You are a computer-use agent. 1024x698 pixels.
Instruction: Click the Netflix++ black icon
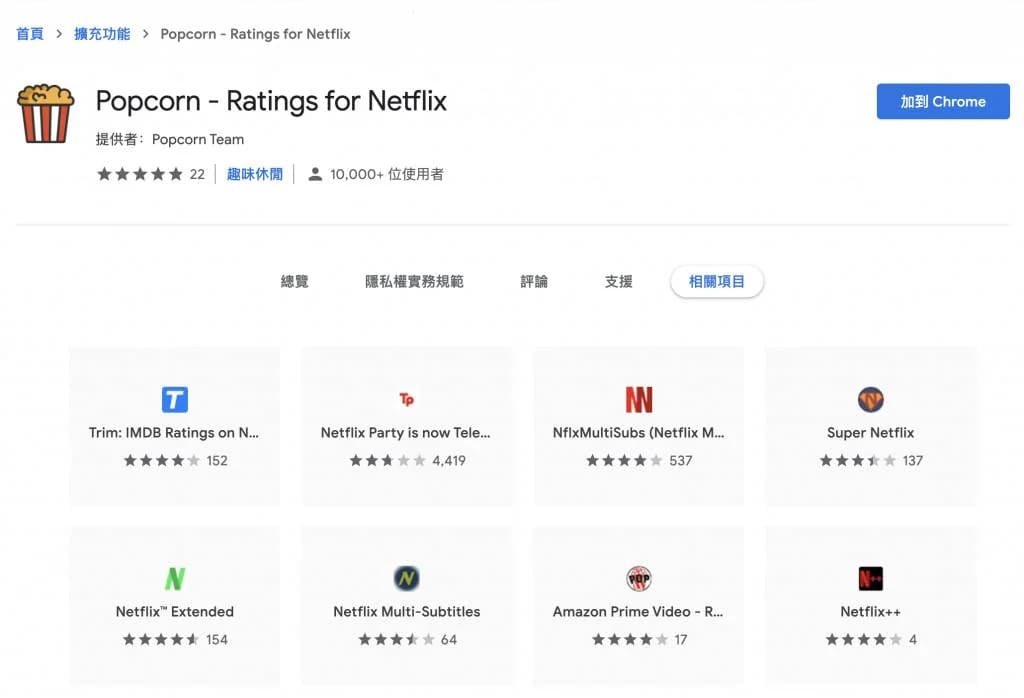870,577
